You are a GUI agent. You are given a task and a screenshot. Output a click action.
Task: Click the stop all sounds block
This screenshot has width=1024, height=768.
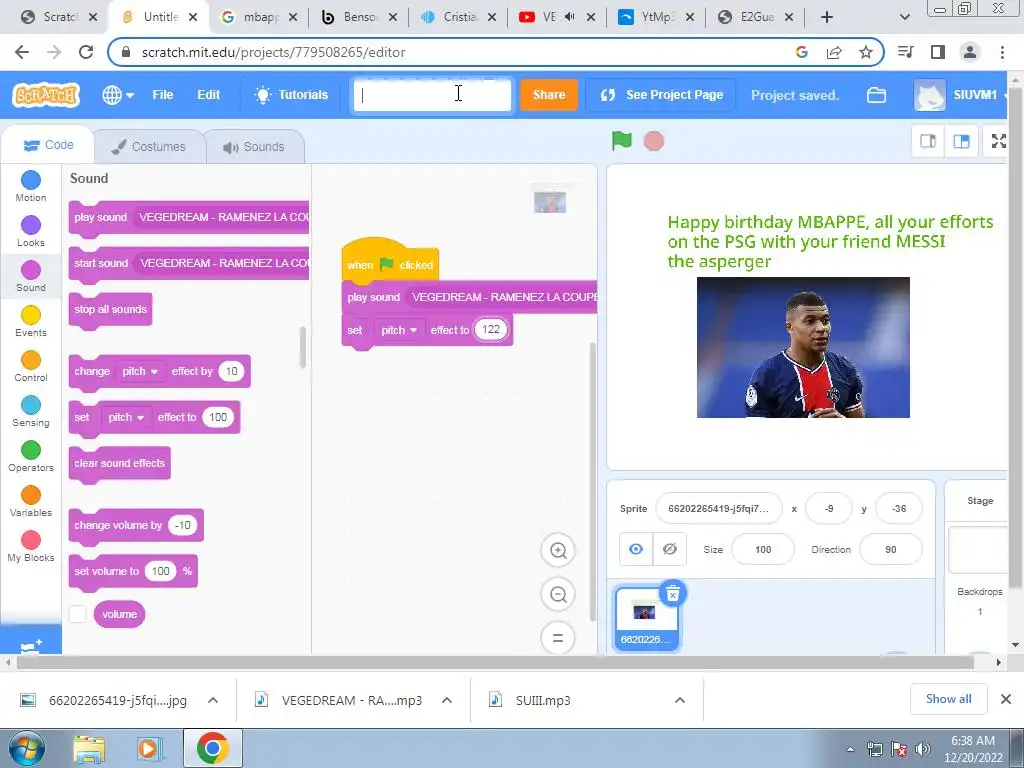tap(110, 310)
